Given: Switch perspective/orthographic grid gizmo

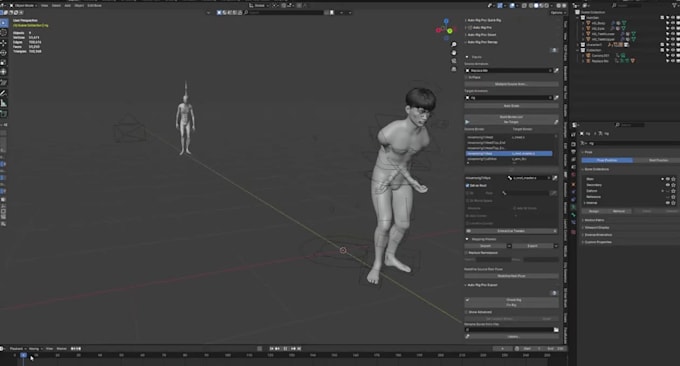Looking at the screenshot, I should point(454,69).
